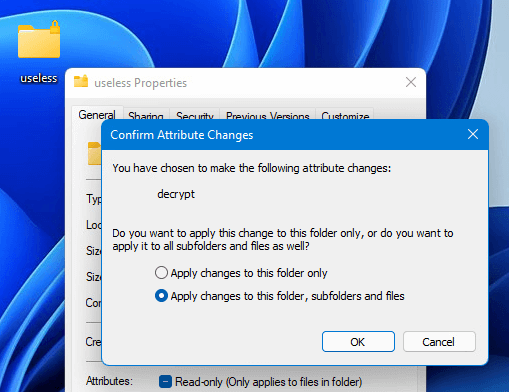Click the 'decrypt' attribute text
The height and width of the screenshot is (392, 509).
176,194
